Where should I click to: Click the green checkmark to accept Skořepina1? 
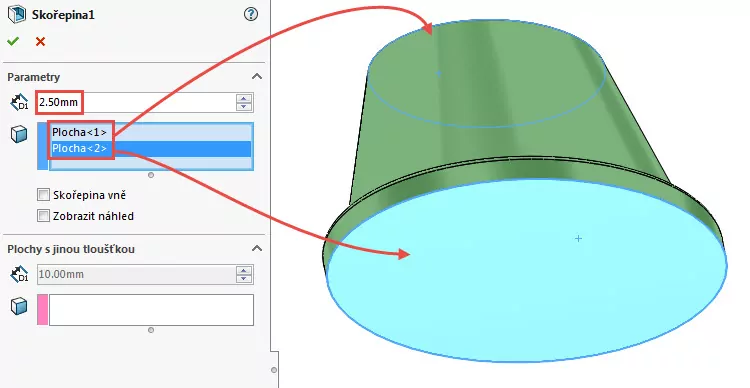tap(13, 42)
